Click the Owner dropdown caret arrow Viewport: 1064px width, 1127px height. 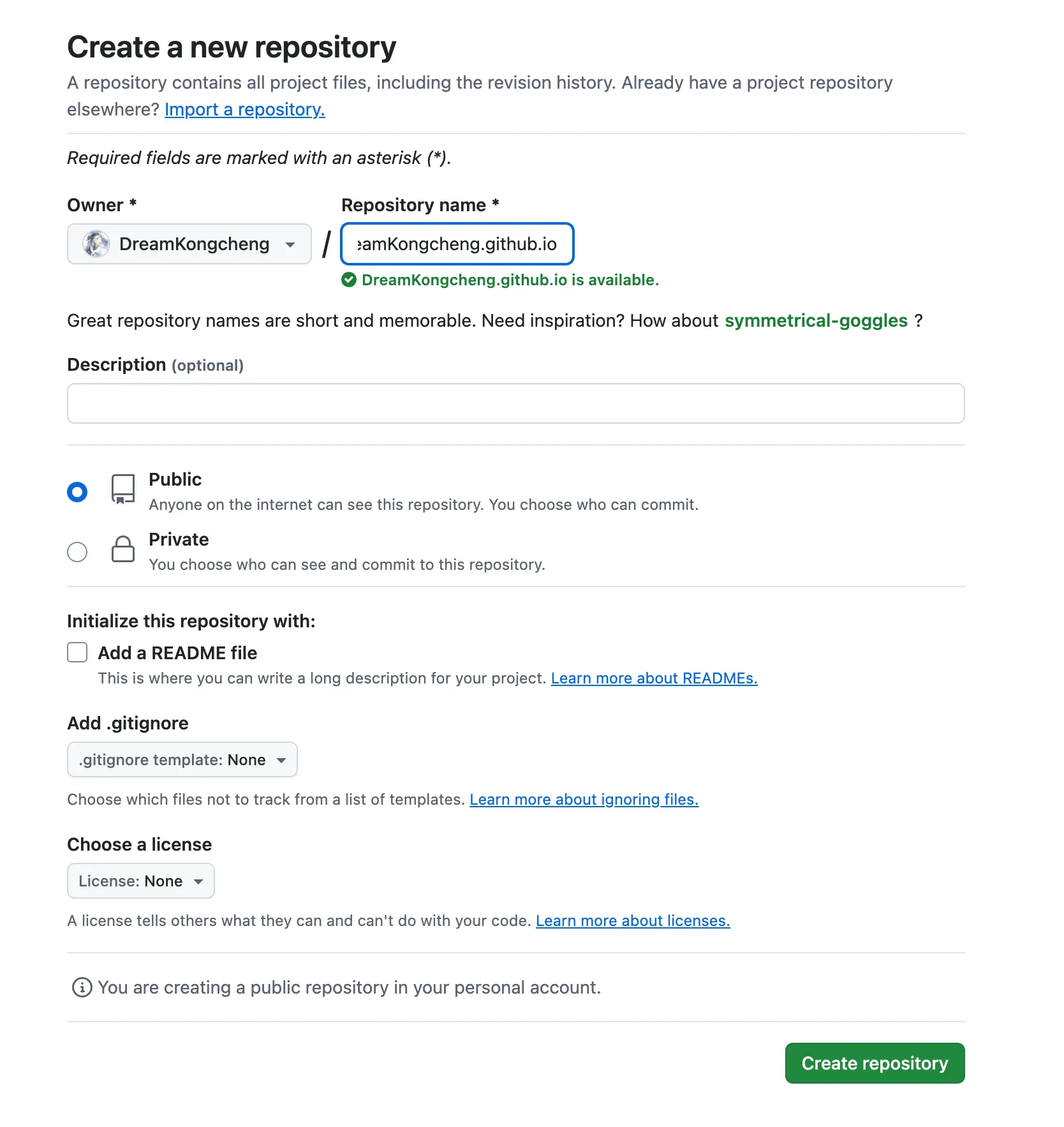[x=290, y=244]
